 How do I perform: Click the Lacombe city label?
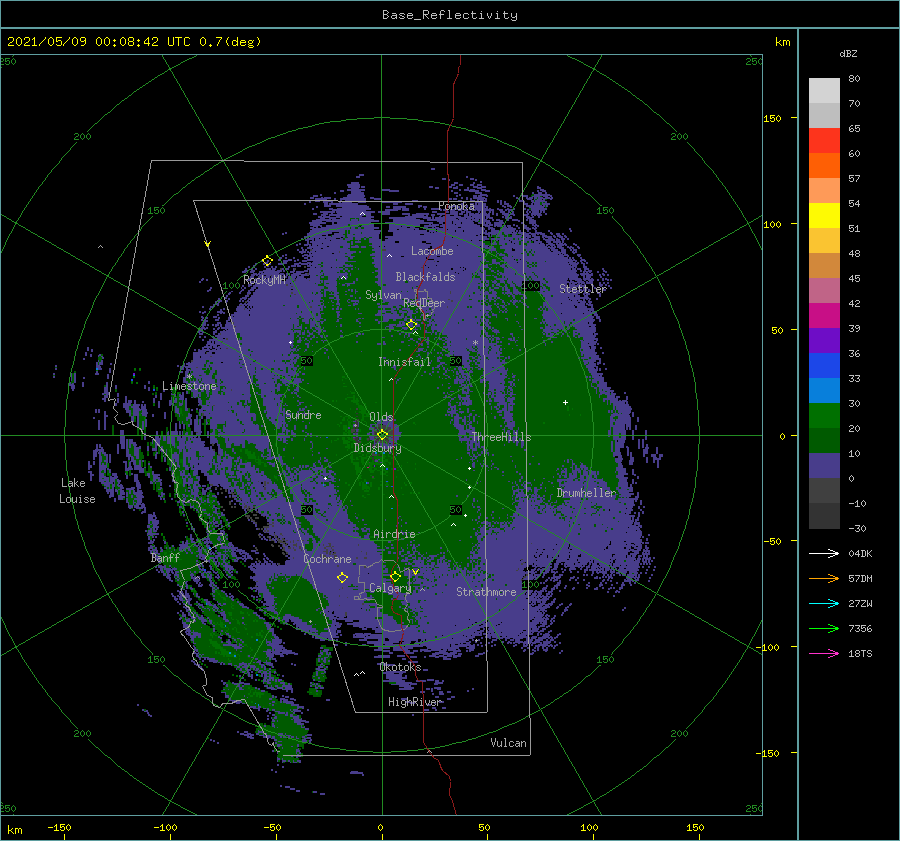pos(432,251)
